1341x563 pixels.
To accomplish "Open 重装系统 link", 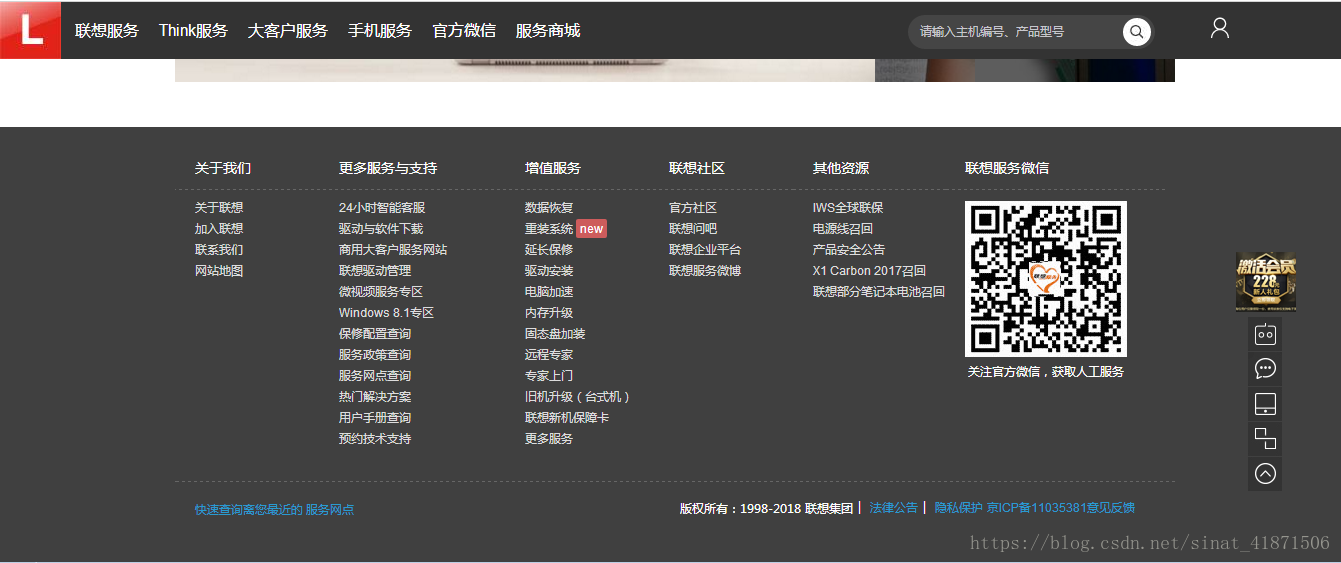I will pyautogui.click(x=549, y=229).
